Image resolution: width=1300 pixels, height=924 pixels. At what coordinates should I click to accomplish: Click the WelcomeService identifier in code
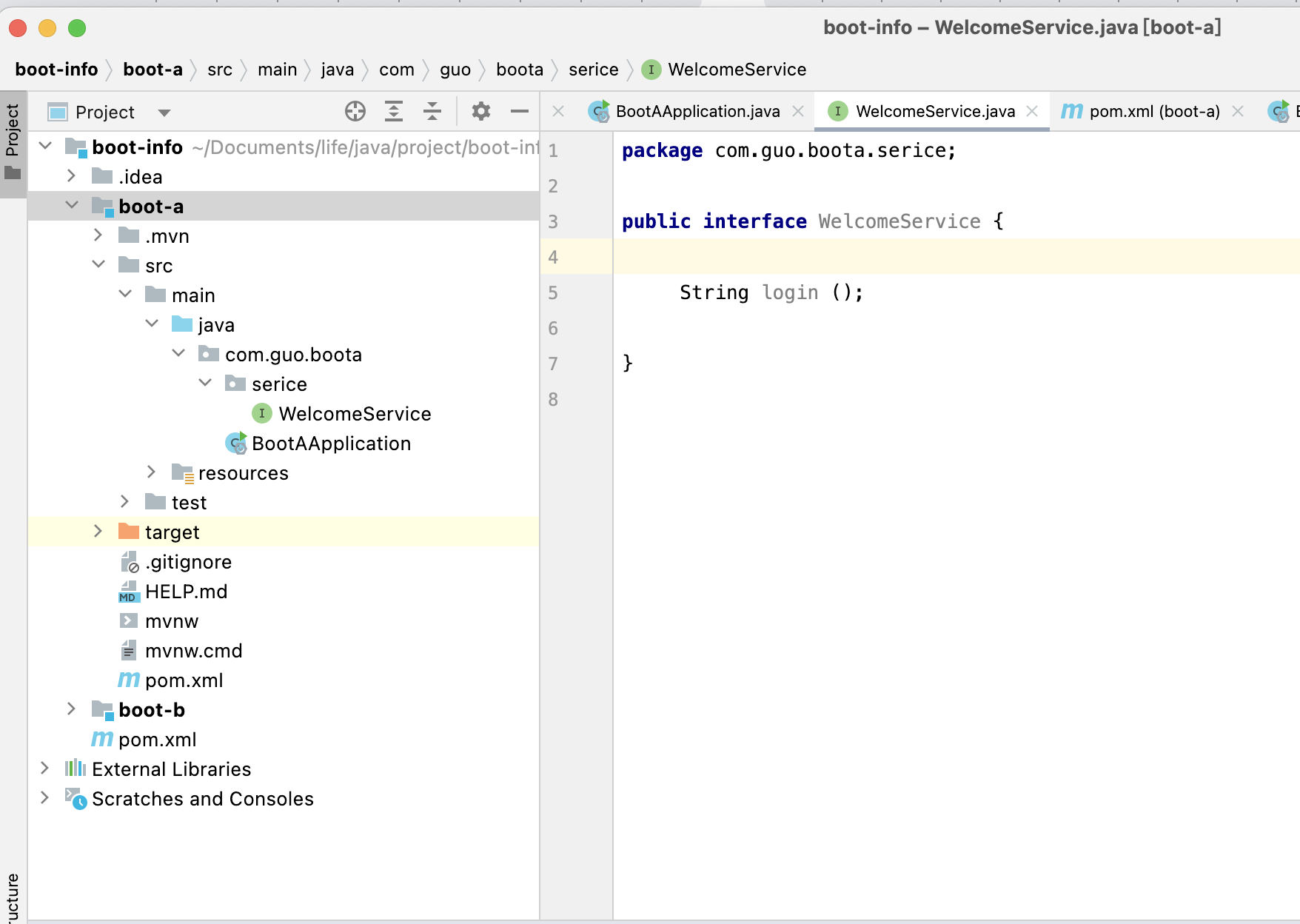[899, 221]
